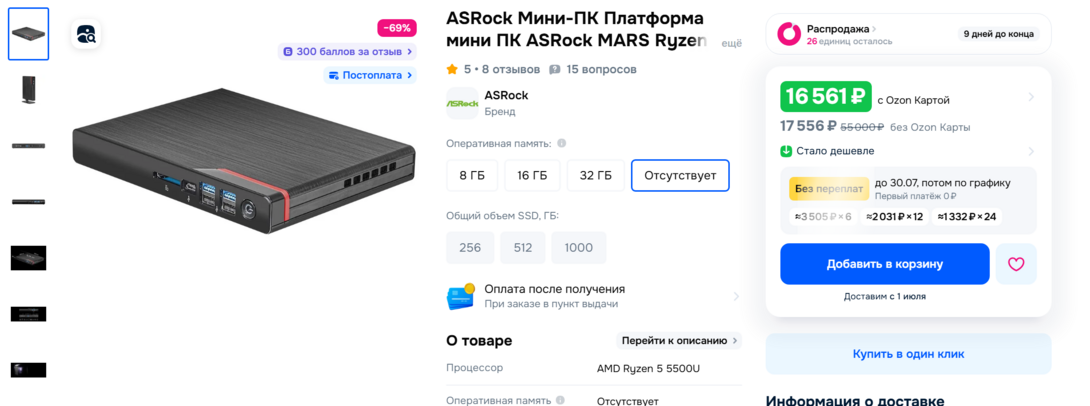Click the questions speech bubble icon

555,70
